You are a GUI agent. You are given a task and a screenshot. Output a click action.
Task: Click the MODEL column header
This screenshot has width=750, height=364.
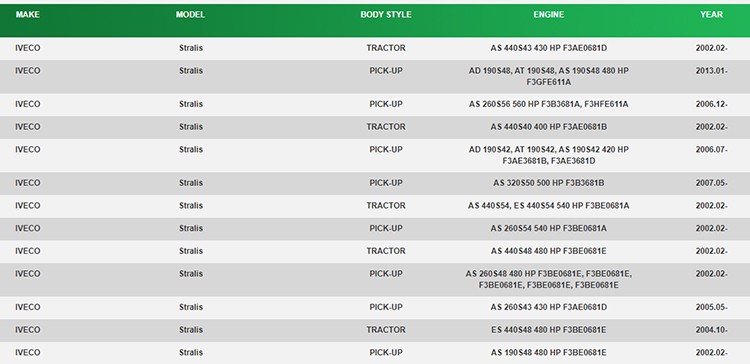(190, 15)
